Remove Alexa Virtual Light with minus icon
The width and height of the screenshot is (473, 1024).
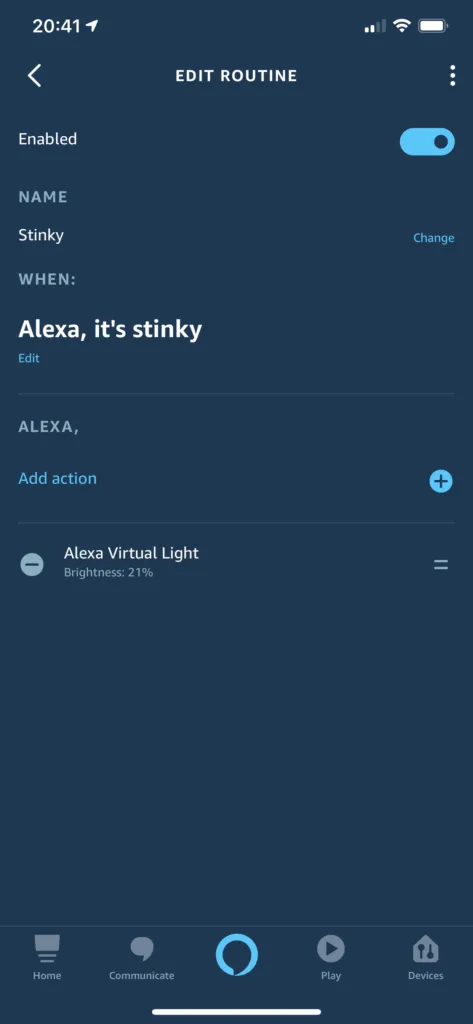(32, 564)
